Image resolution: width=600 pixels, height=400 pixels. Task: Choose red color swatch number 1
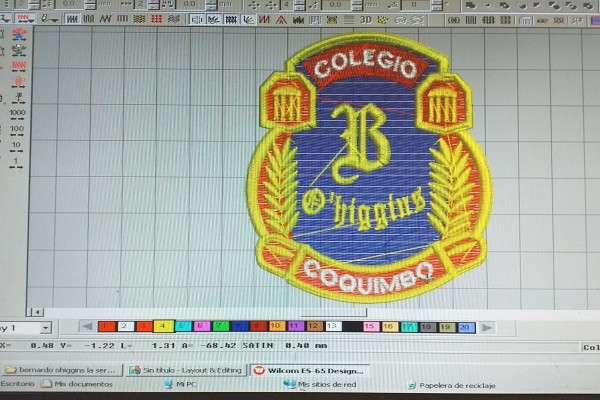tap(105, 327)
